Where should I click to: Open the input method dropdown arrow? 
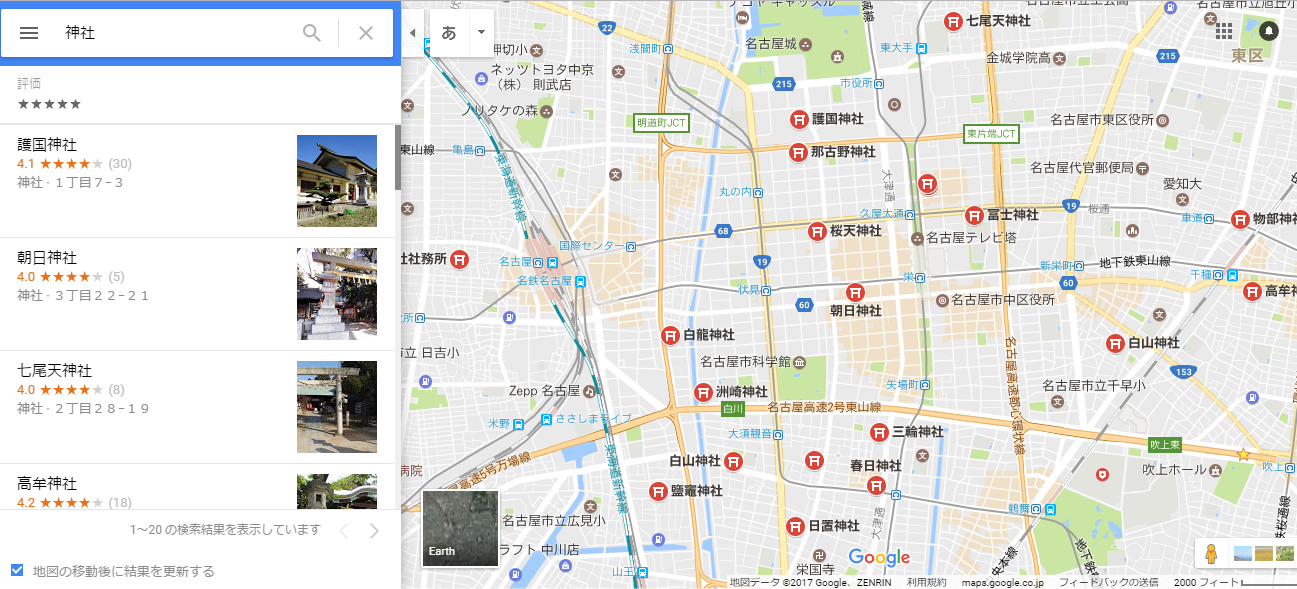coord(481,32)
